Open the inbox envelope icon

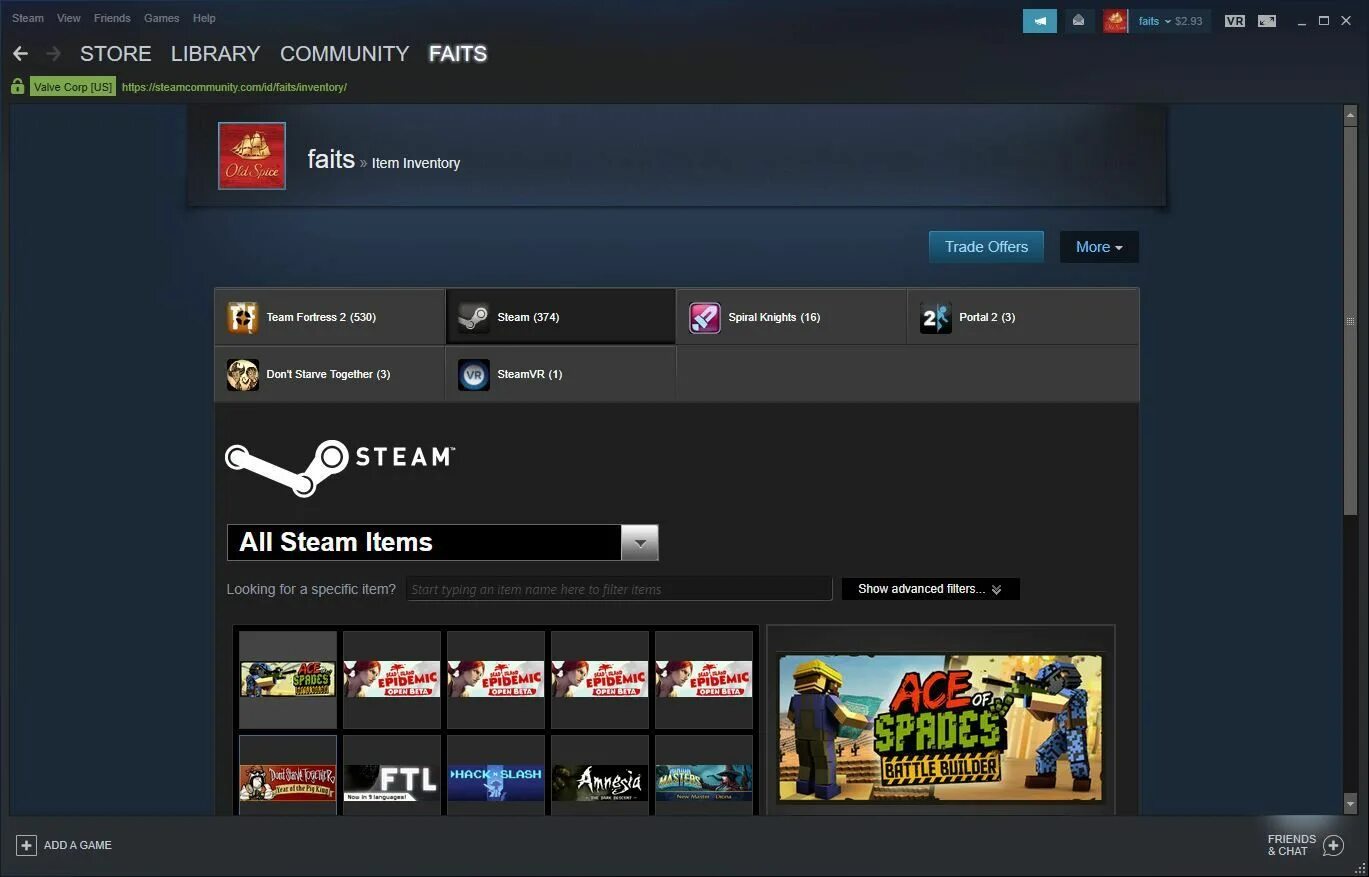tap(1079, 21)
